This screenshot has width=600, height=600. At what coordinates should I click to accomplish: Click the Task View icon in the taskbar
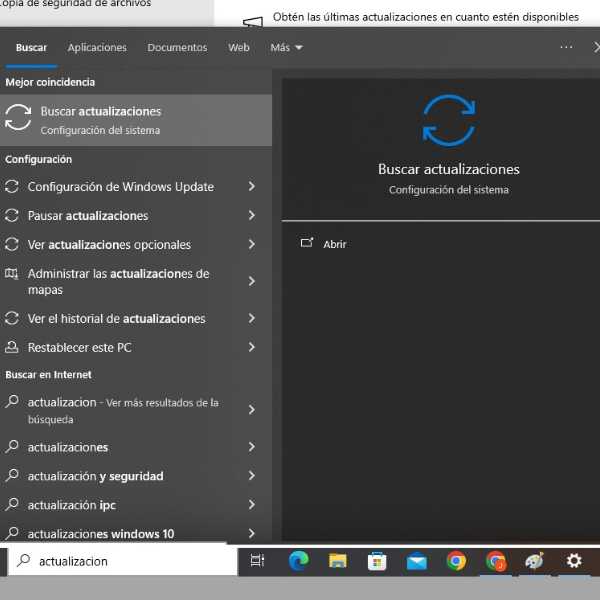click(x=257, y=561)
